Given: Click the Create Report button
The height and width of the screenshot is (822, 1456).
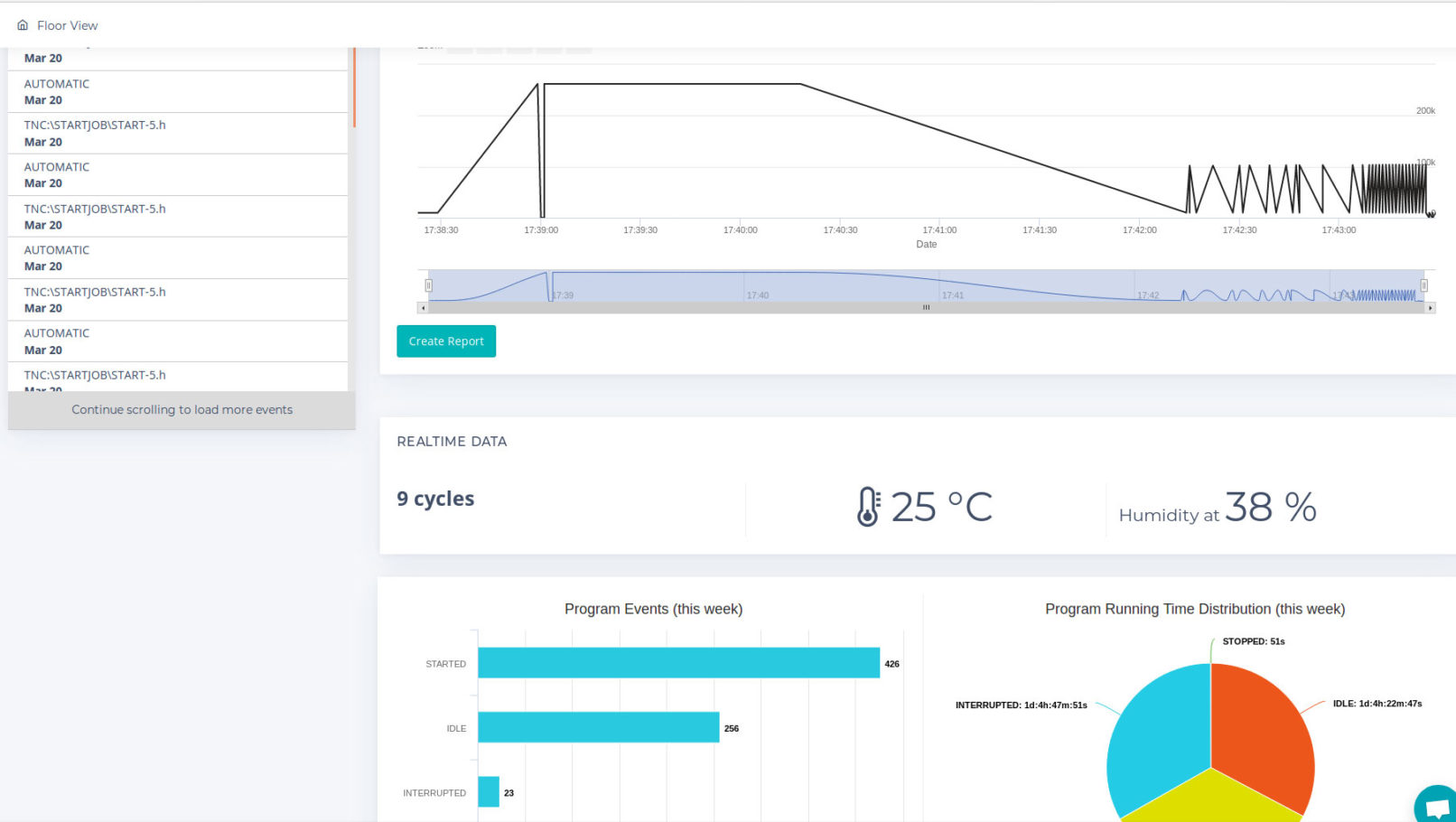Looking at the screenshot, I should 446,341.
